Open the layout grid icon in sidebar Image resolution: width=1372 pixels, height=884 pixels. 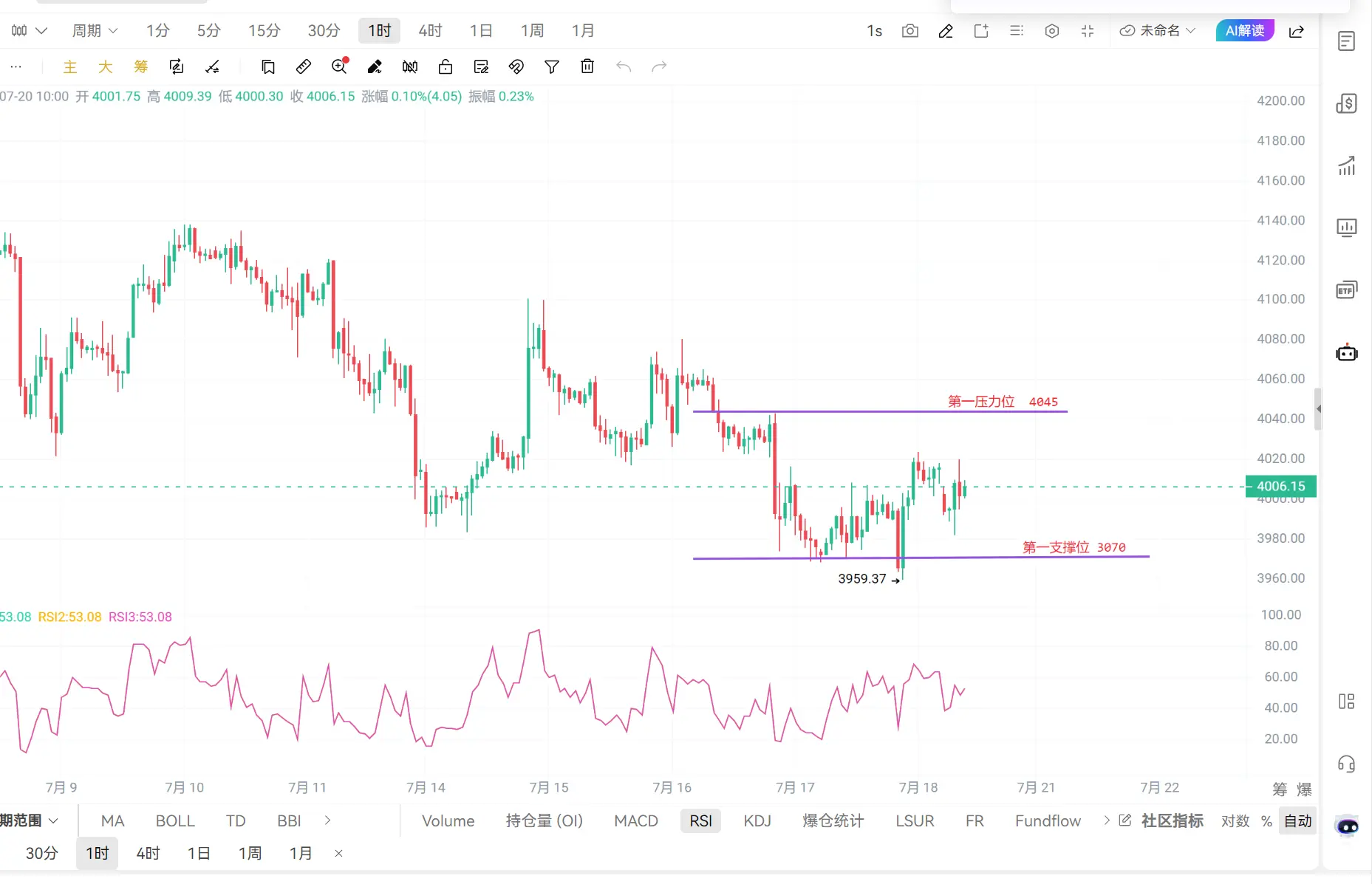point(1347,702)
